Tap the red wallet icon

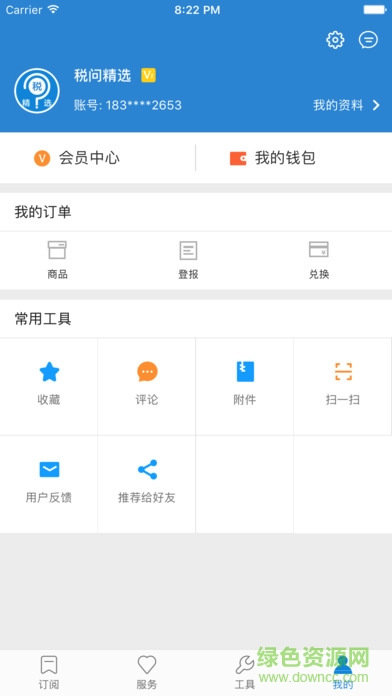tap(238, 158)
